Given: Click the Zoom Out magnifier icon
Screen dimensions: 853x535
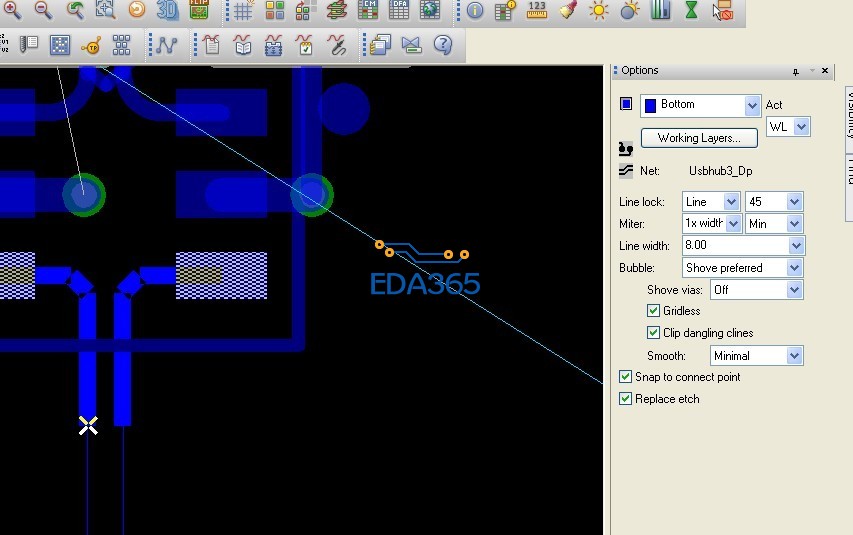Looking at the screenshot, I should pos(43,10).
